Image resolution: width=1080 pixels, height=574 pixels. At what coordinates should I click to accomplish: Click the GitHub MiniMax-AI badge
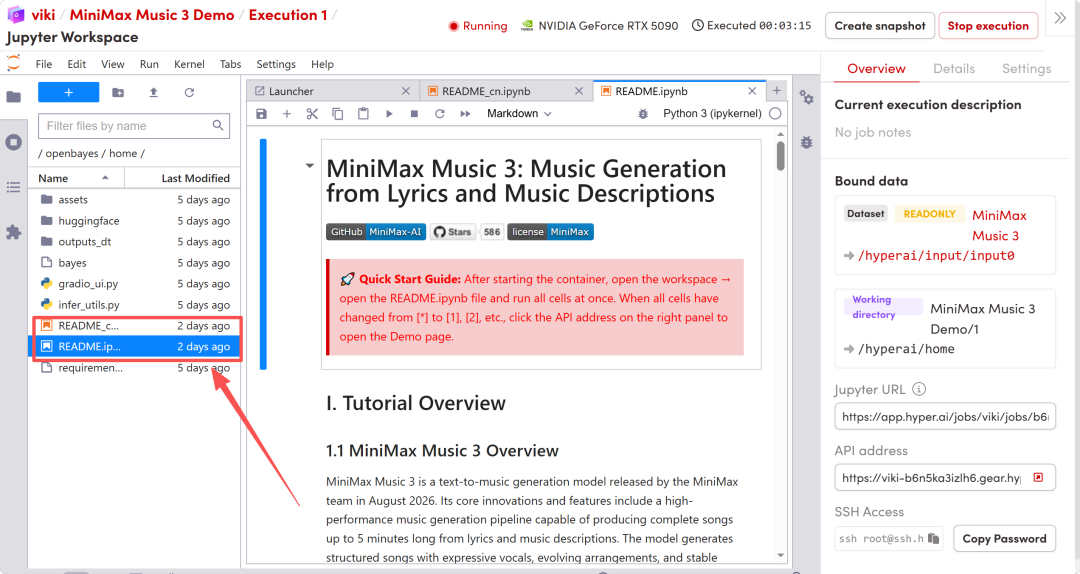point(376,232)
